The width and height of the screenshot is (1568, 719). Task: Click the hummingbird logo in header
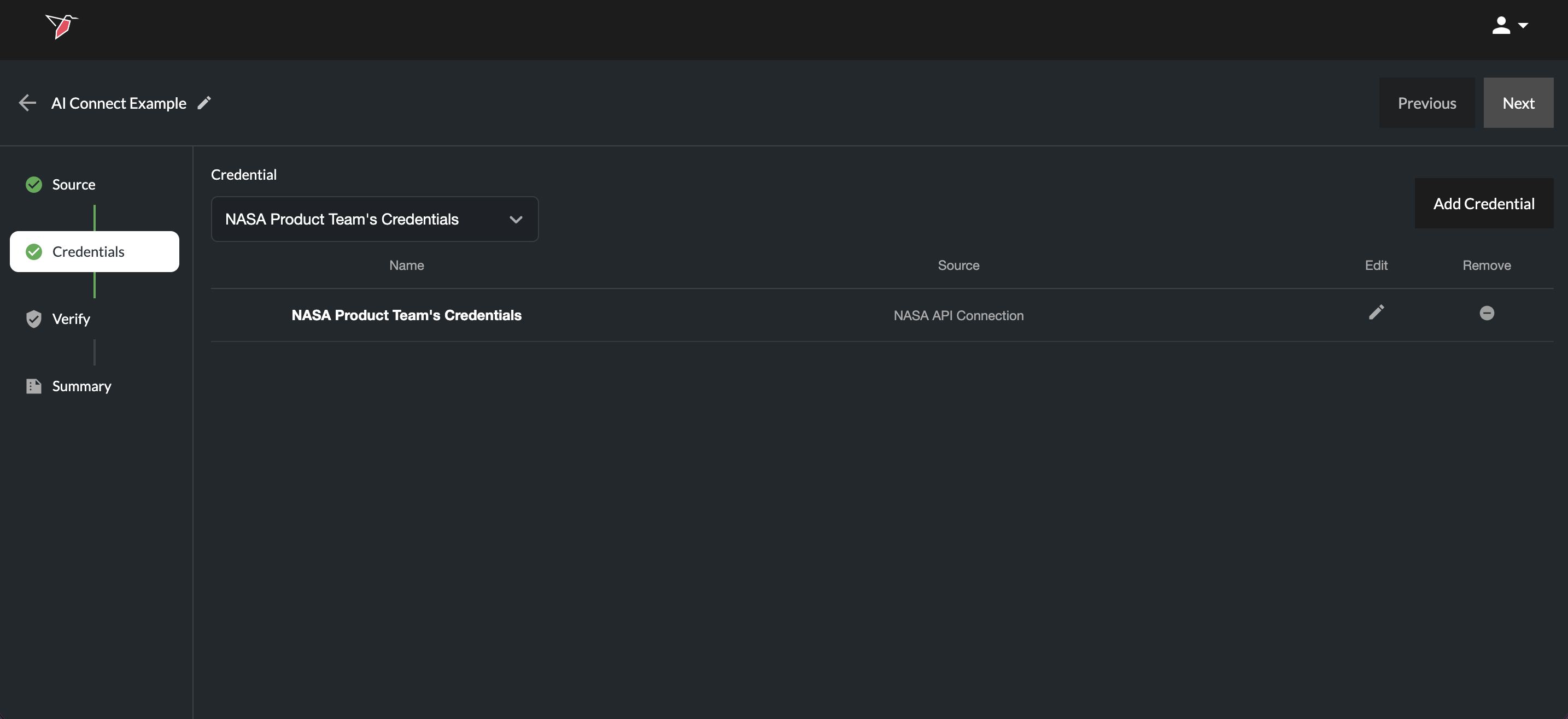click(61, 27)
